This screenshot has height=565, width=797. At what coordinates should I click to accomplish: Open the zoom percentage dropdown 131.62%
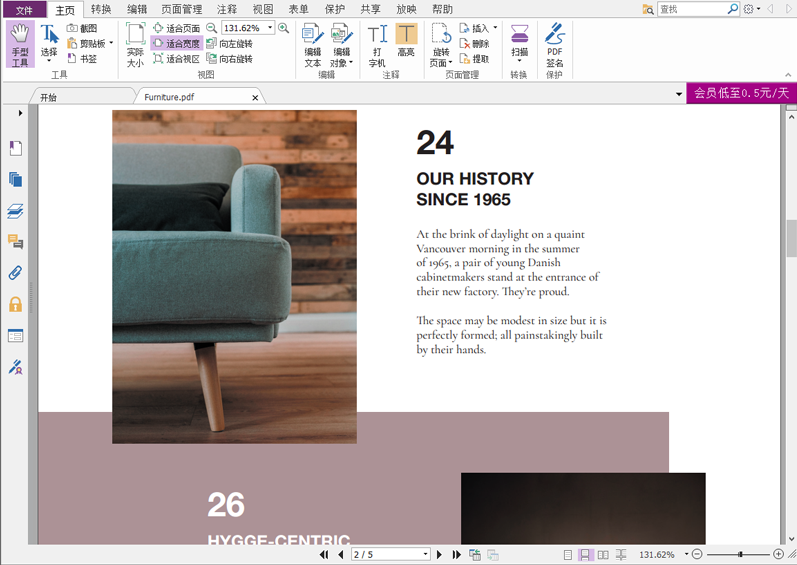click(271, 29)
